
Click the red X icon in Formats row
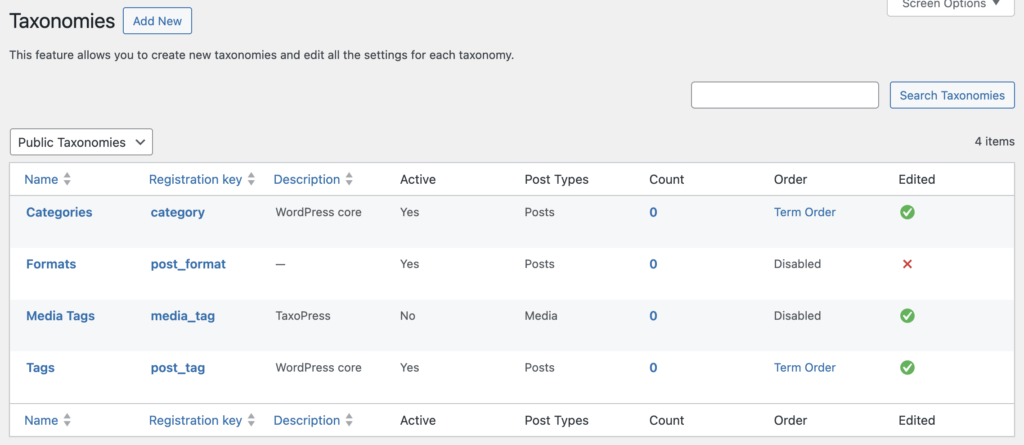coord(906,264)
